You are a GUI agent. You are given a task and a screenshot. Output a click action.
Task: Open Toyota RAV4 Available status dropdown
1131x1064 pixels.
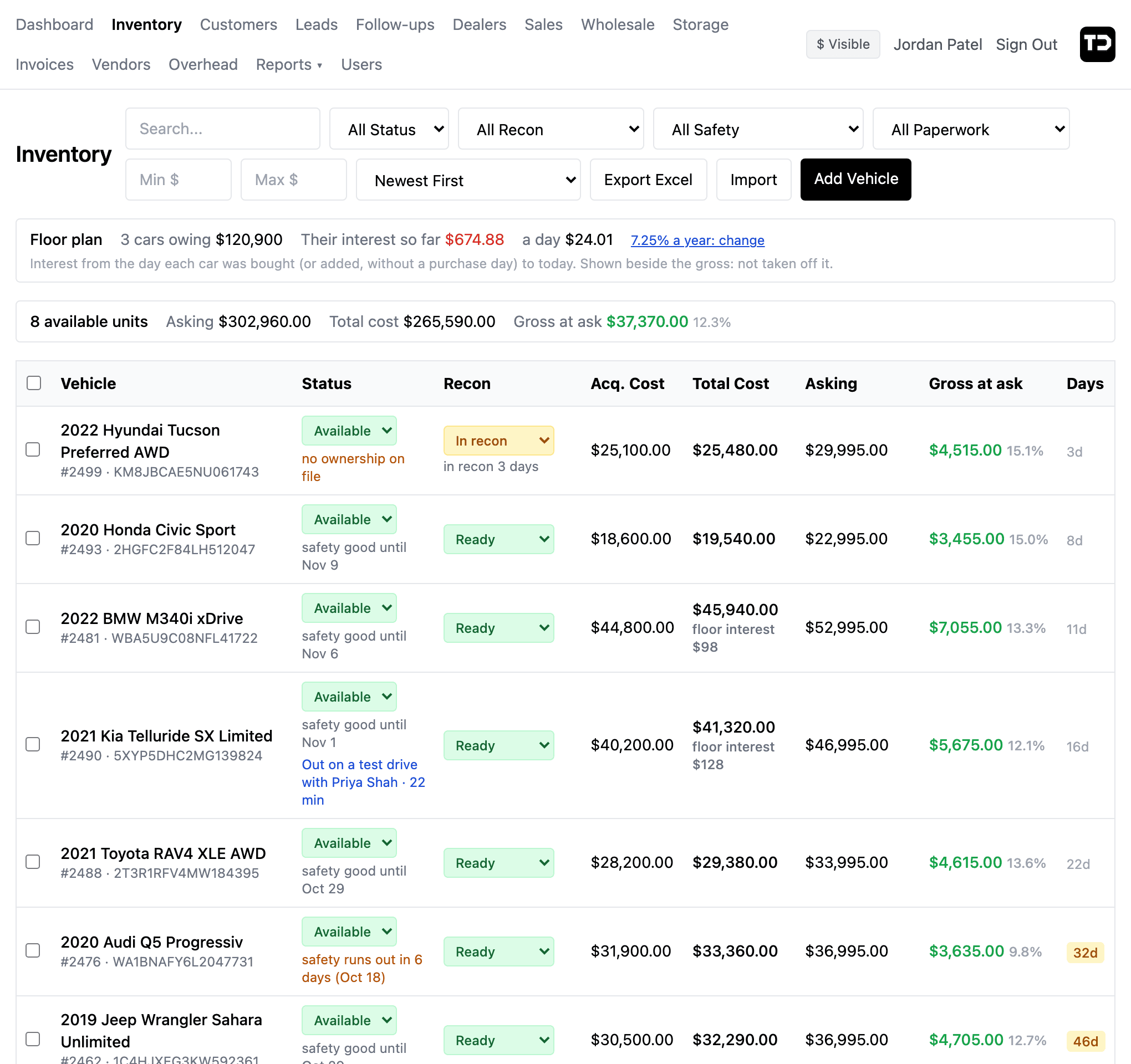pos(349,843)
